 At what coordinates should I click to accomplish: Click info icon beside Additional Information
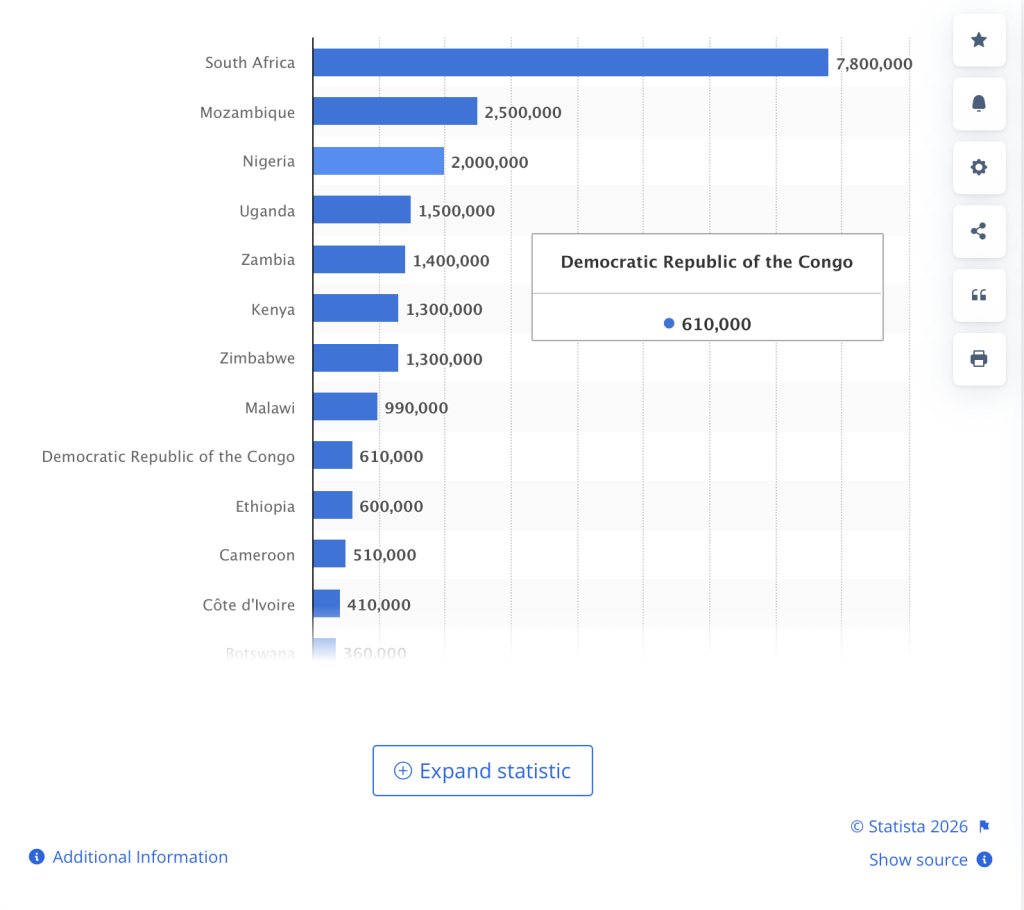(37, 857)
